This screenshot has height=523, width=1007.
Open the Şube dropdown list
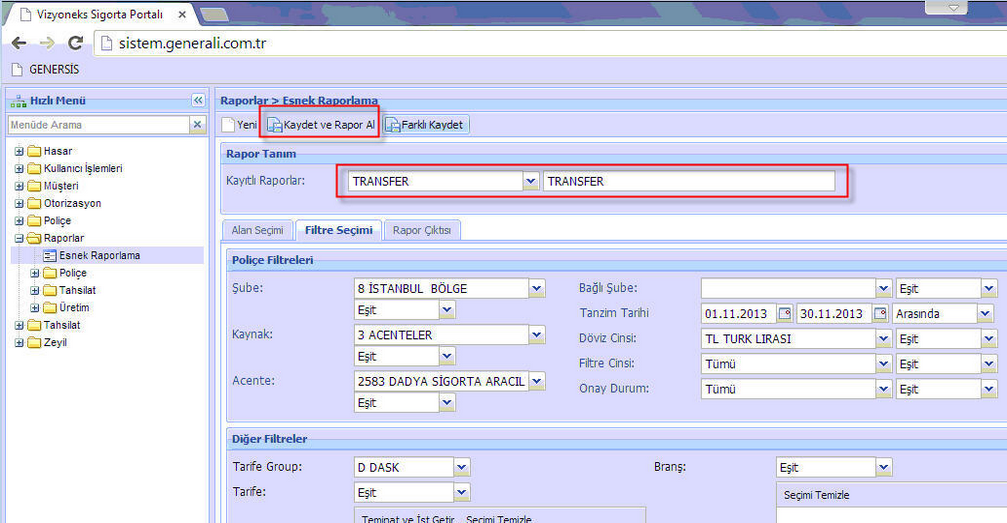(537, 289)
